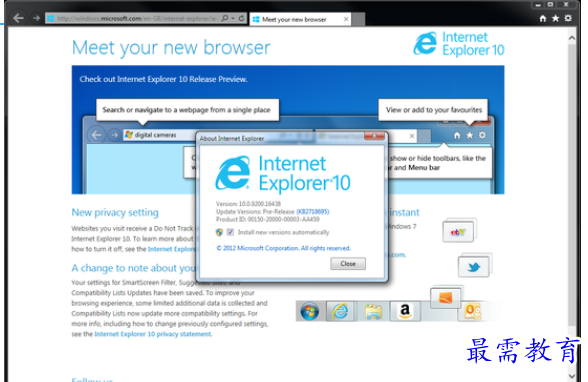Click the search magnifier in address bar
The height and width of the screenshot is (382, 588).
[225, 18]
